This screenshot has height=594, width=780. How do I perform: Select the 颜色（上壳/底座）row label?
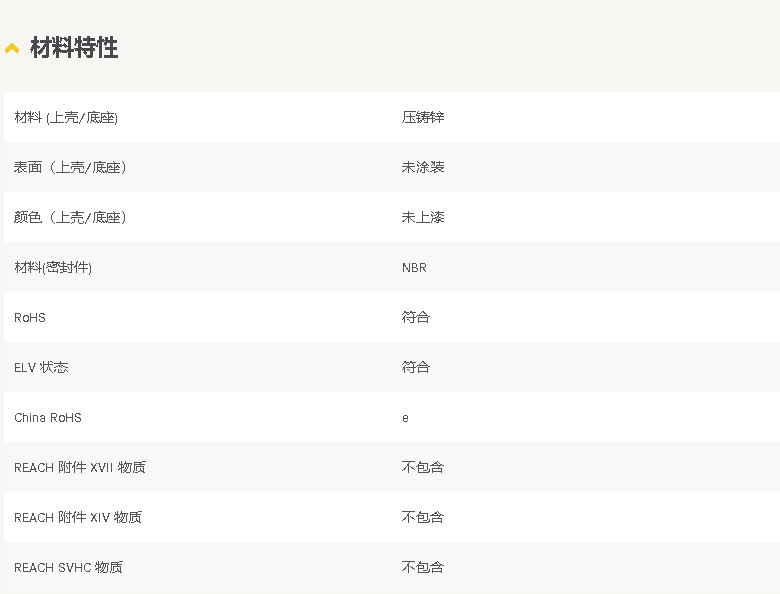point(70,217)
